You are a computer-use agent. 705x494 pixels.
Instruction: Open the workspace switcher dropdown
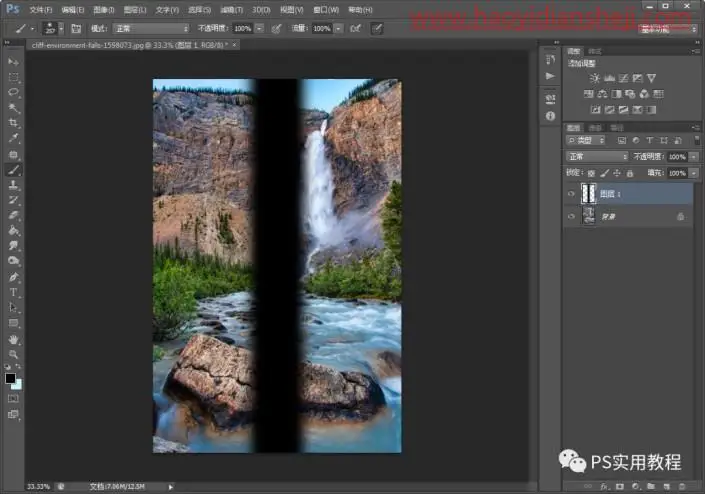point(667,29)
